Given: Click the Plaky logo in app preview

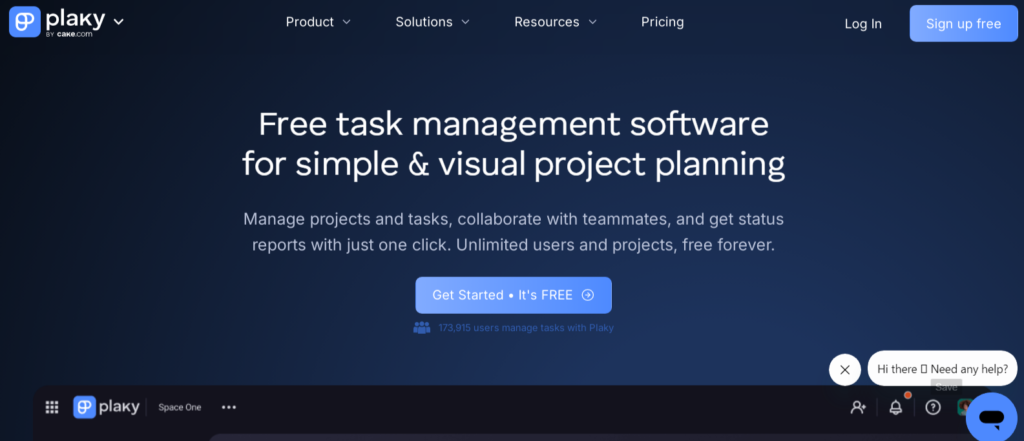Looking at the screenshot, I should coord(106,407).
